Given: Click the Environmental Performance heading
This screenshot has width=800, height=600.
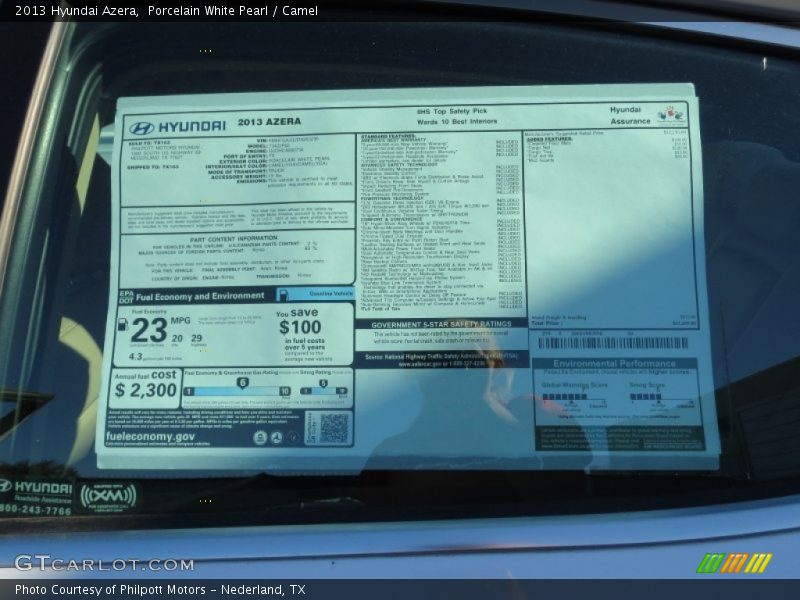Looking at the screenshot, I should (x=614, y=364).
